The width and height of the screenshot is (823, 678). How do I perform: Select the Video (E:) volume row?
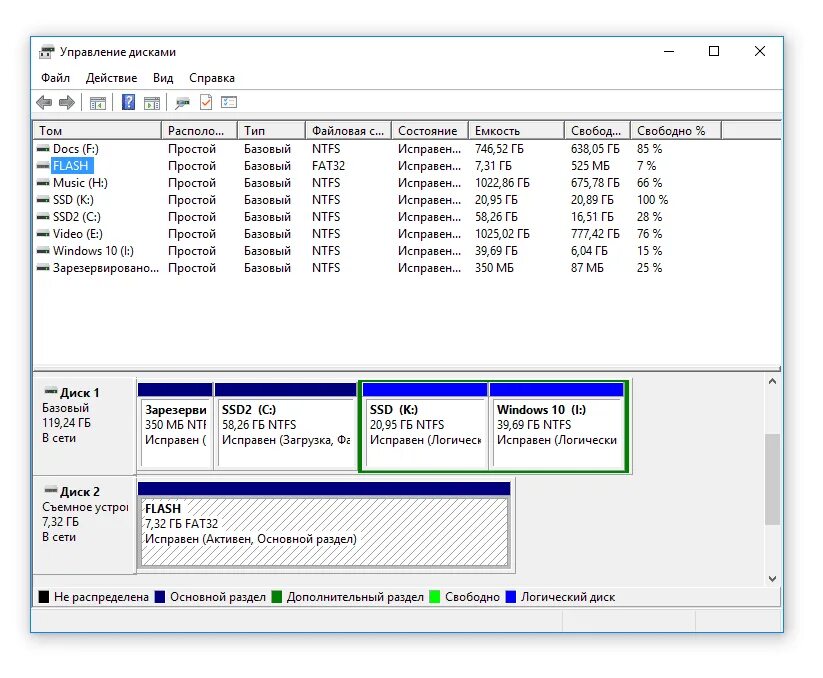(407, 234)
